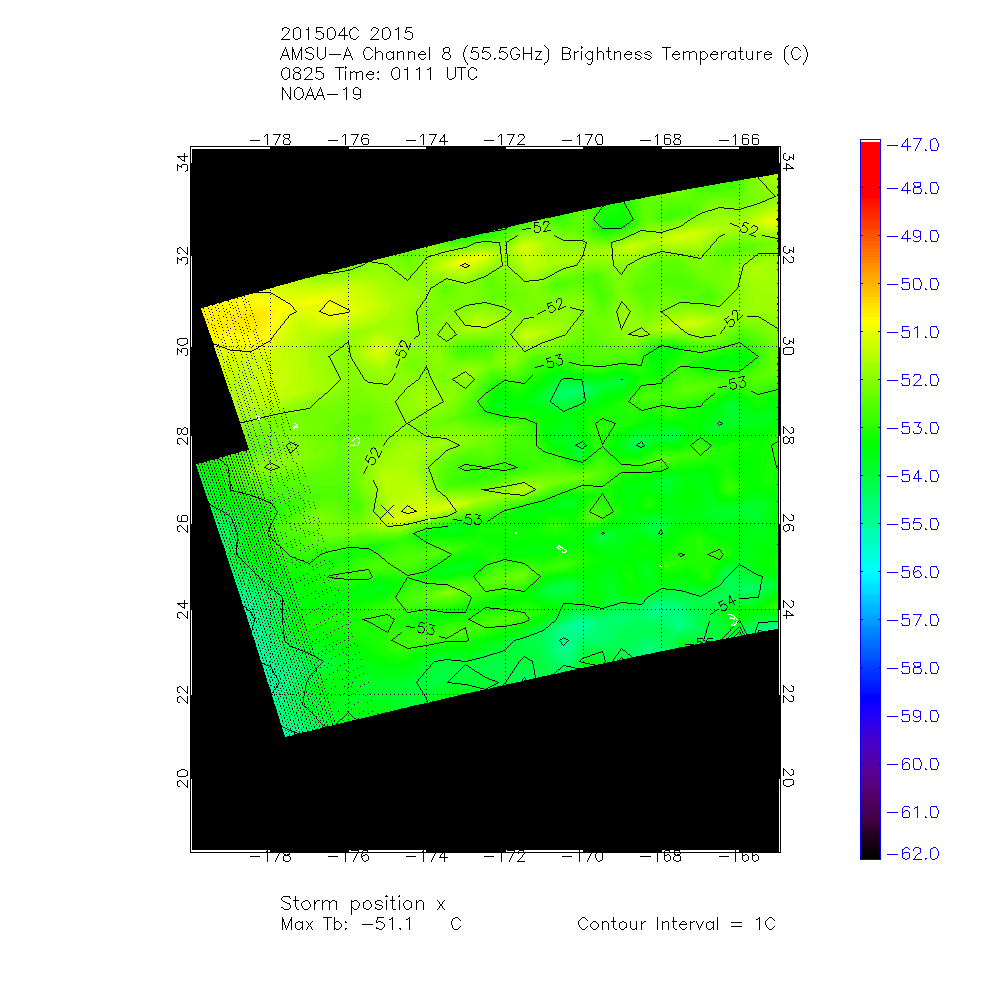Image resolution: width=1000 pixels, height=1000 pixels.
Task: Click the "-61.0" colorbar label
Action: coord(913,812)
